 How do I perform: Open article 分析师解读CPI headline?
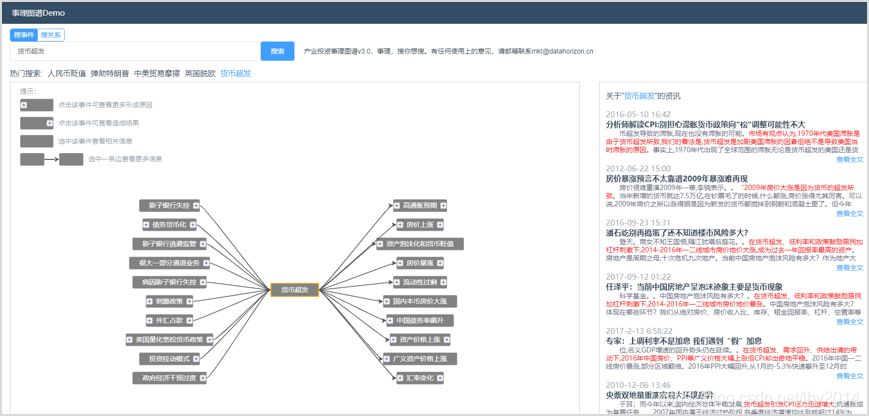(x=706, y=125)
